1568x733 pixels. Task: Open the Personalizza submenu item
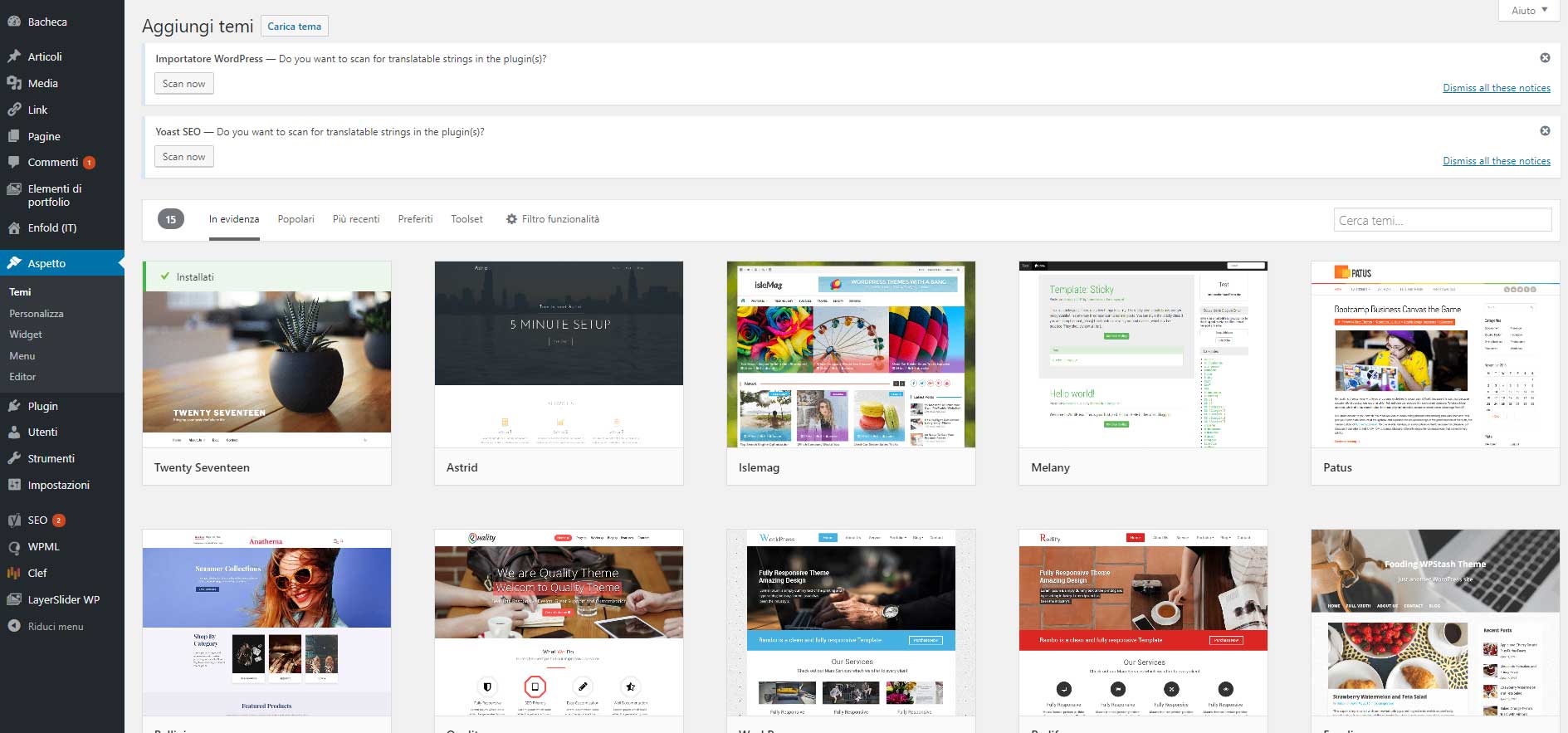click(x=37, y=314)
